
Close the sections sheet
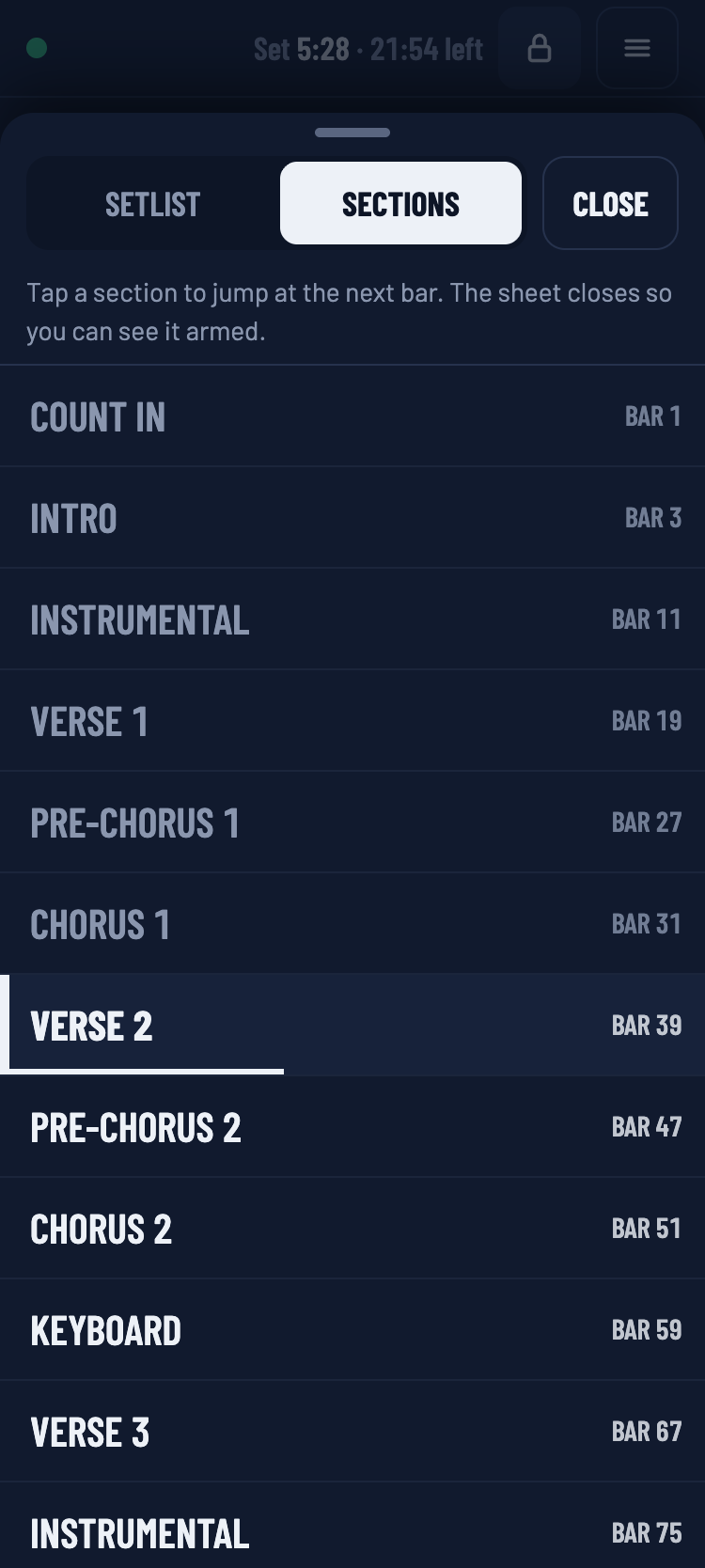[610, 203]
